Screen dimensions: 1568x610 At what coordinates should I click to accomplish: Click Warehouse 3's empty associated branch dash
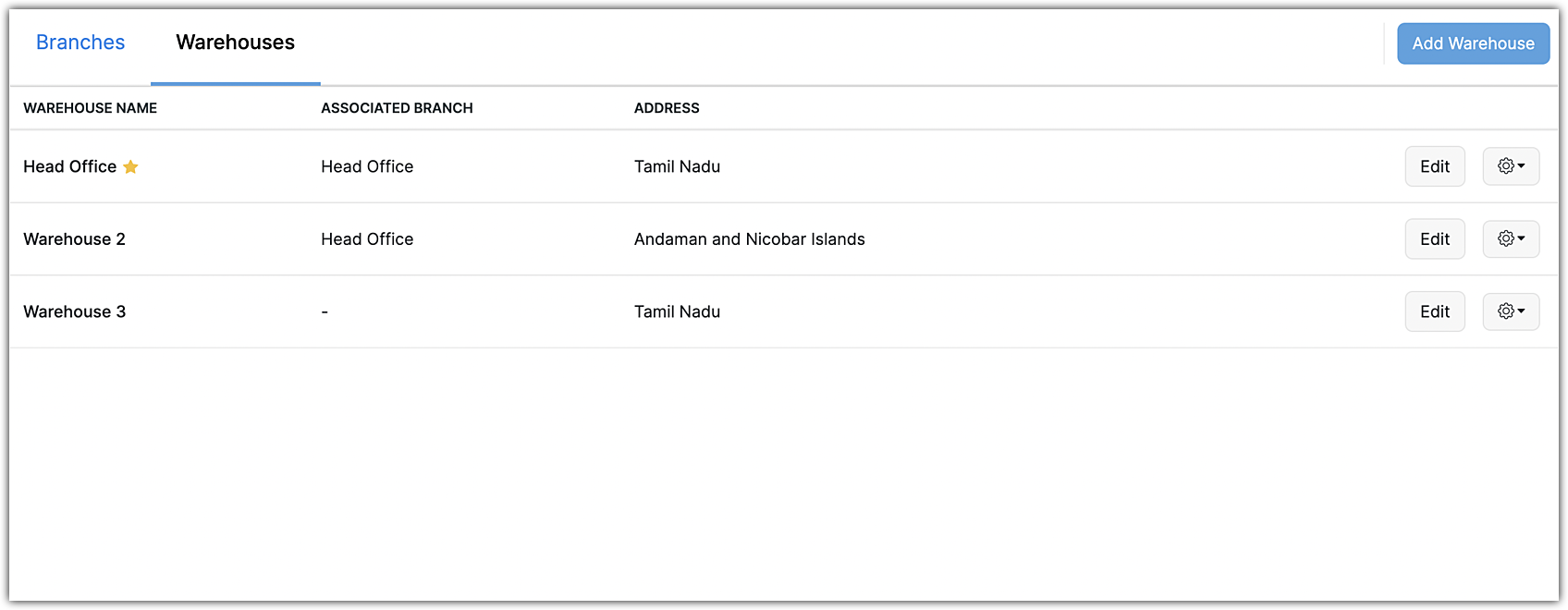coord(325,312)
